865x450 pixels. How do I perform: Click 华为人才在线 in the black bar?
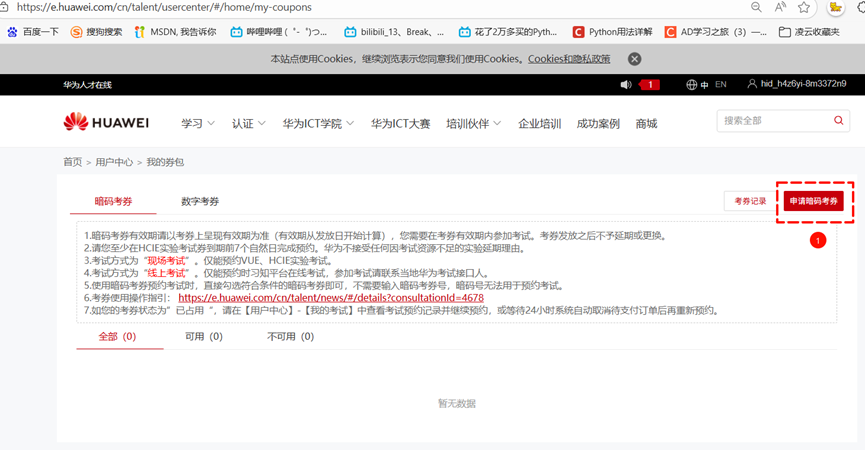click(87, 85)
